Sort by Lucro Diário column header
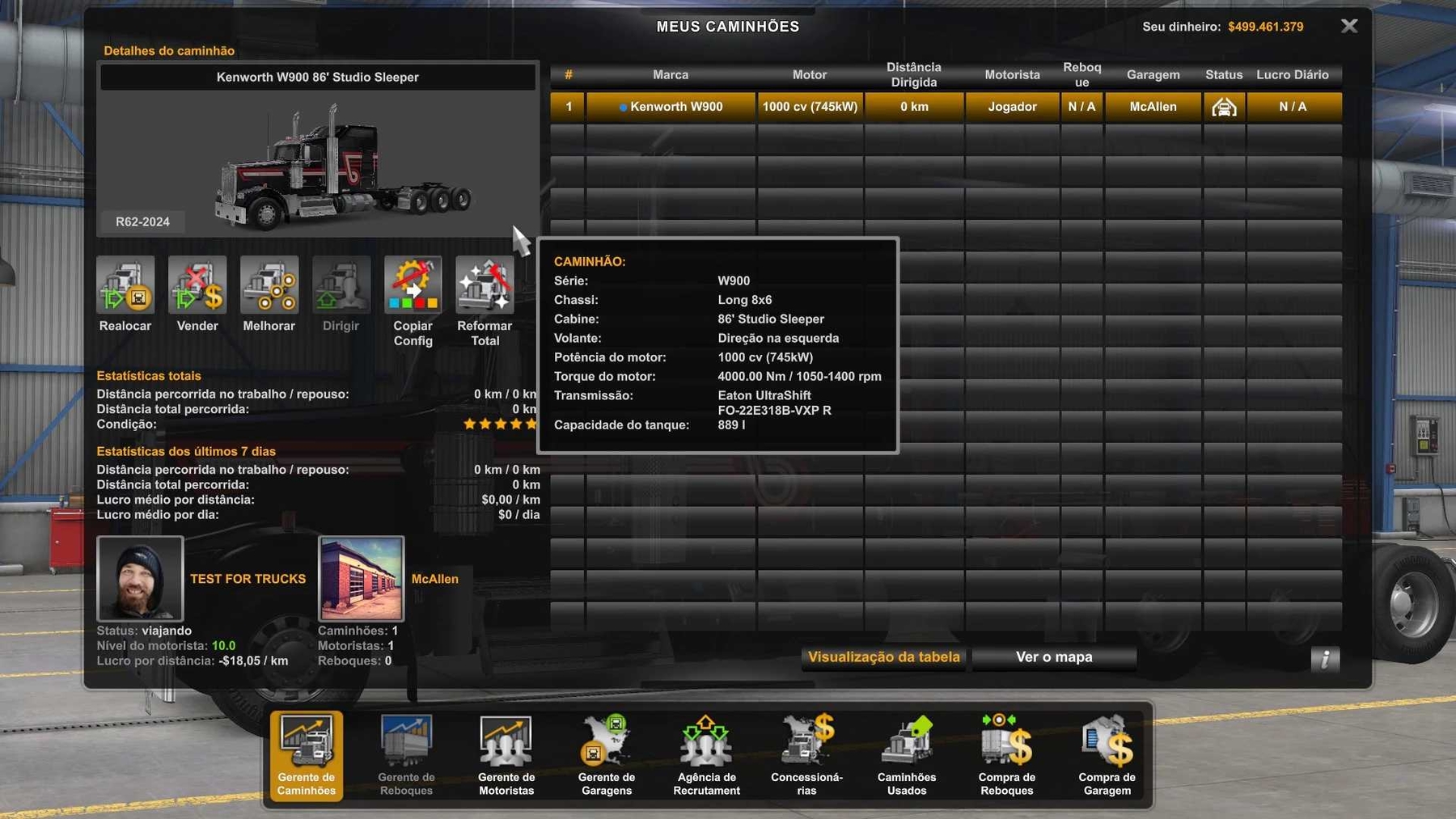Screen dimensions: 1456x819 point(1292,75)
